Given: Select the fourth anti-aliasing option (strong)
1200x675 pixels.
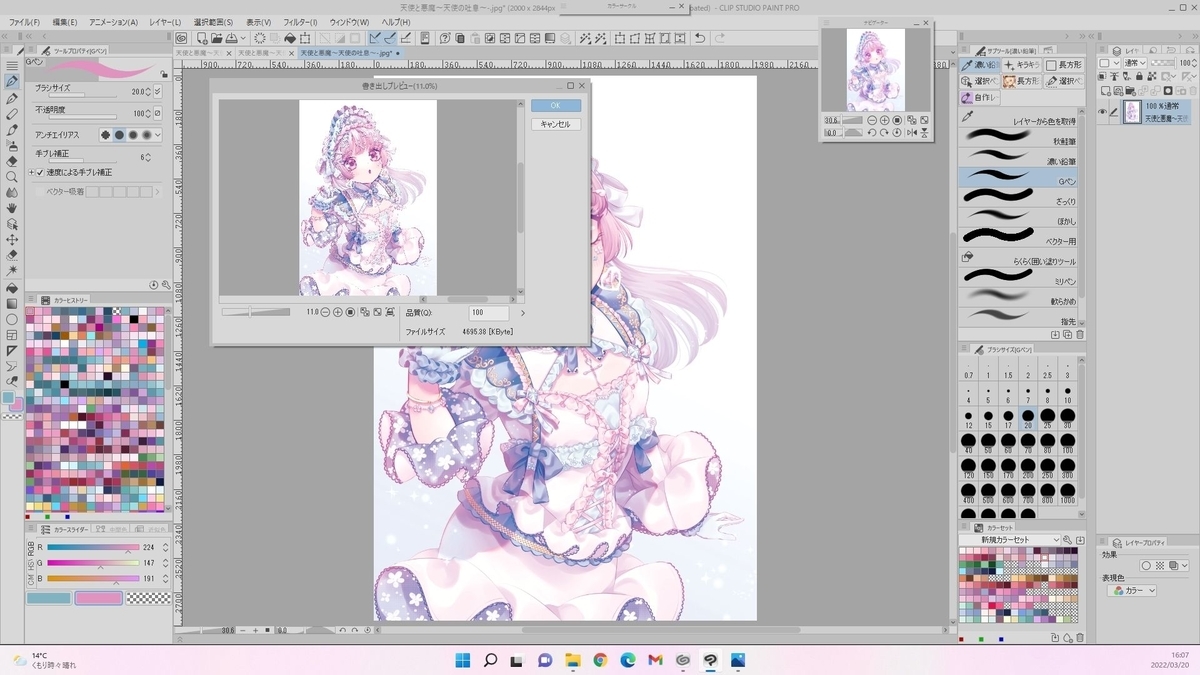Looking at the screenshot, I should tap(146, 135).
